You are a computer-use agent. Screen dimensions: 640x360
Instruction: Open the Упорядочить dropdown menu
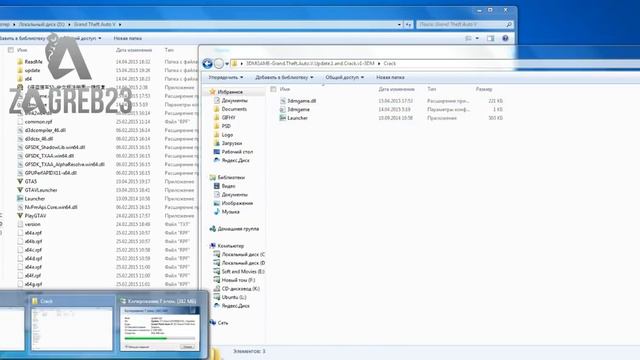coord(226,78)
